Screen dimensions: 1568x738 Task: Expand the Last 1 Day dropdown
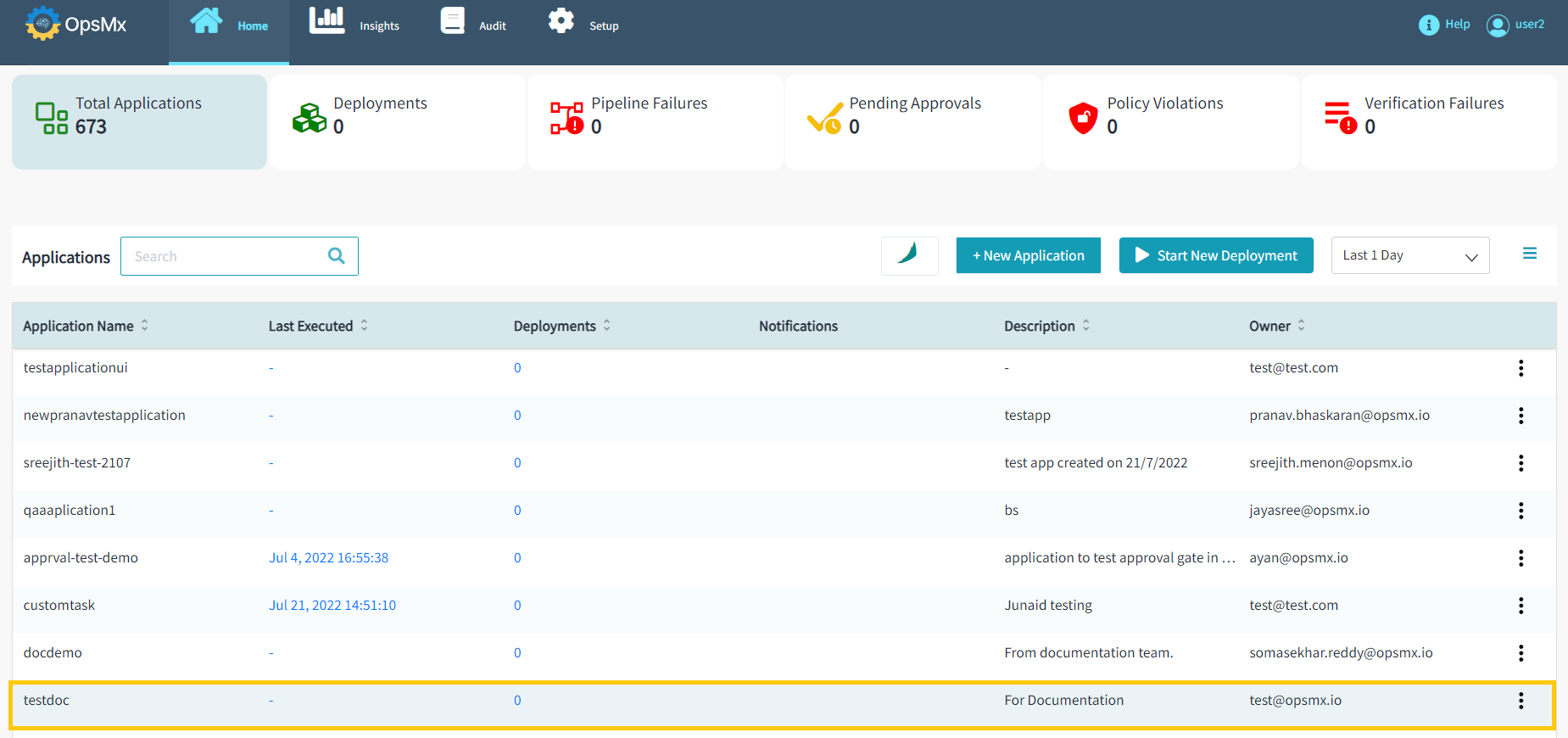point(1409,255)
